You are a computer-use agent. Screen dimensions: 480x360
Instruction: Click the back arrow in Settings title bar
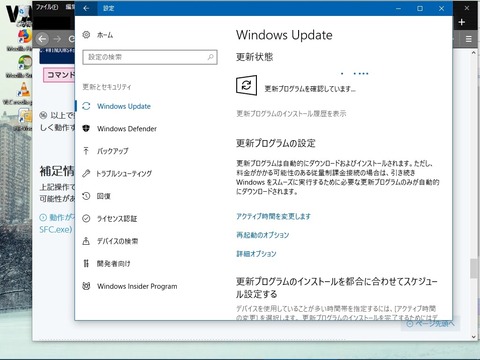(86, 8)
